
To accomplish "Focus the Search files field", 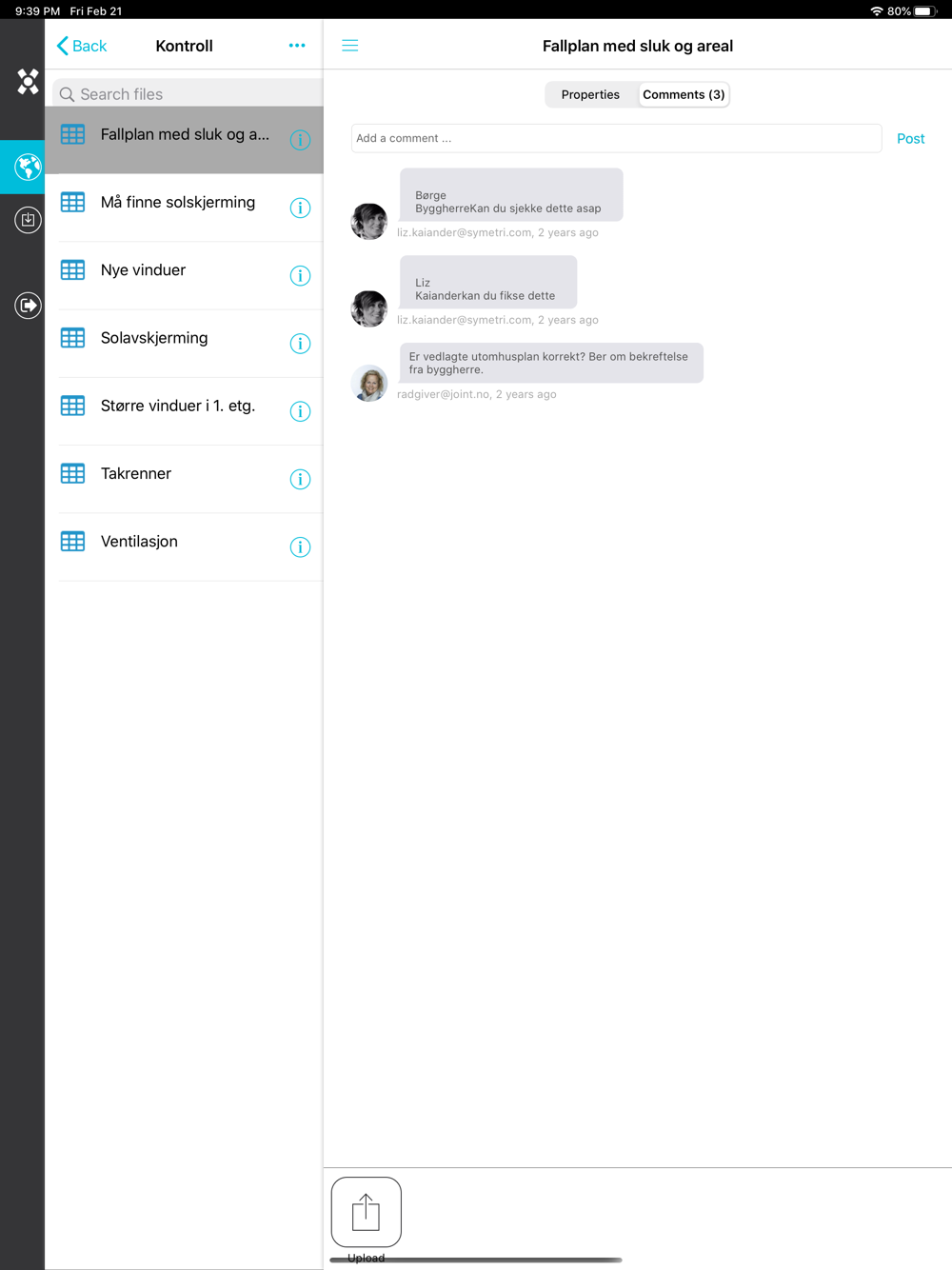I will point(188,94).
